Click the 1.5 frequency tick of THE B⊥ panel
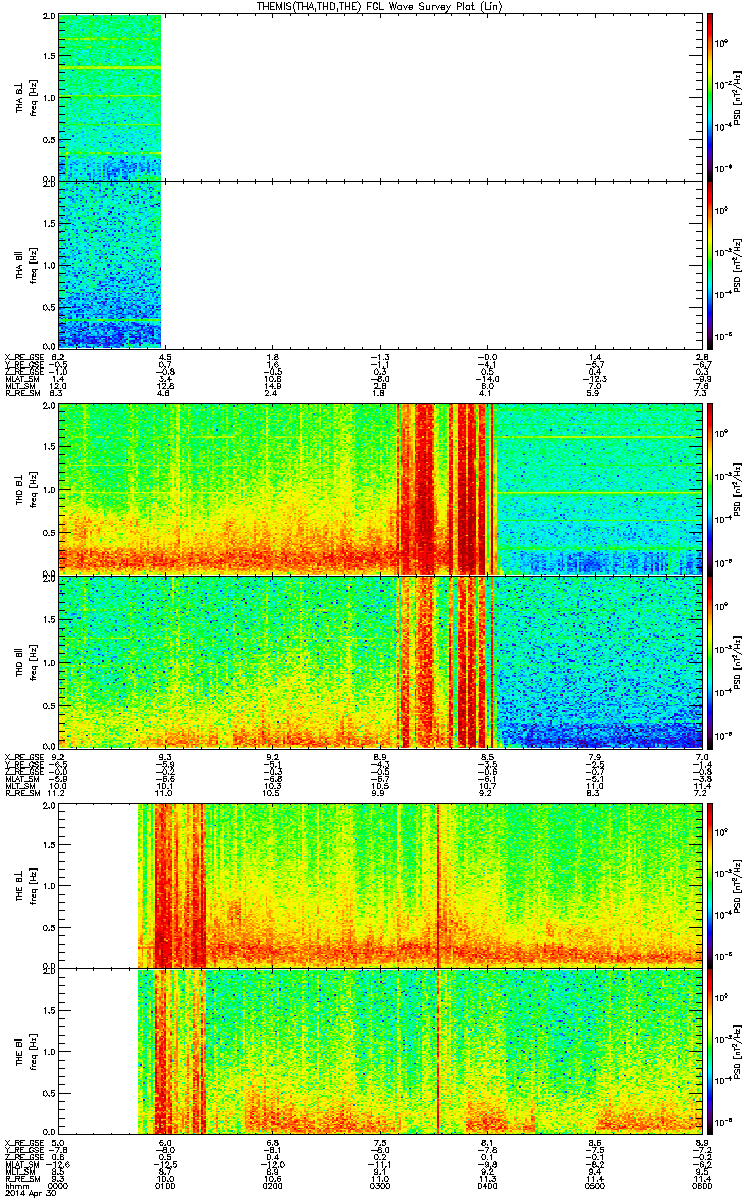The width and height of the screenshot is (750, 1200). click(x=48, y=844)
